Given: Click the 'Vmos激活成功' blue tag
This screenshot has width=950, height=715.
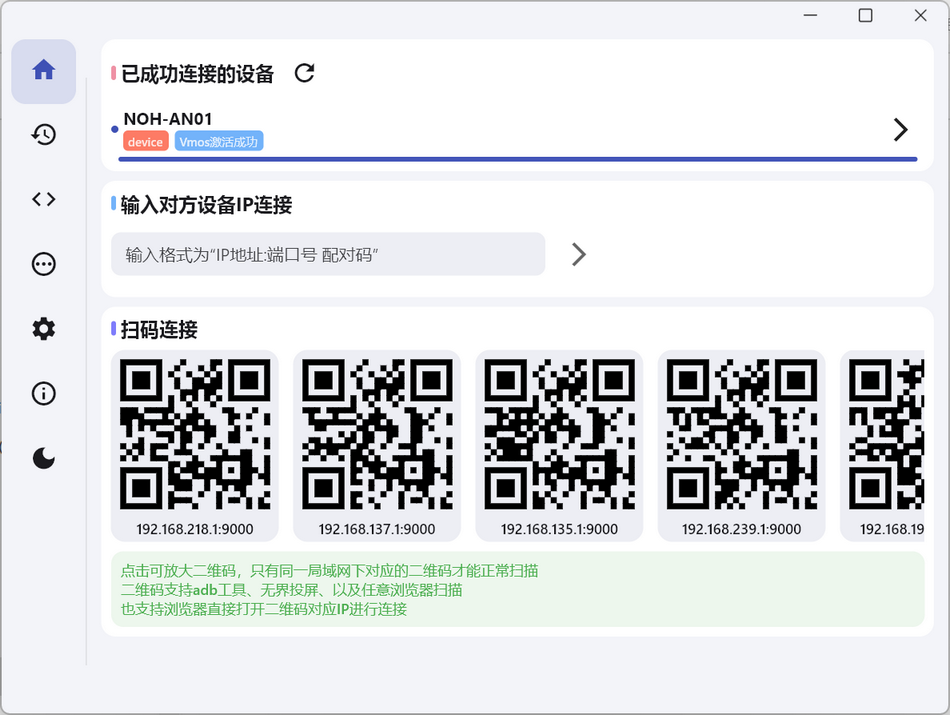Looking at the screenshot, I should point(219,142).
